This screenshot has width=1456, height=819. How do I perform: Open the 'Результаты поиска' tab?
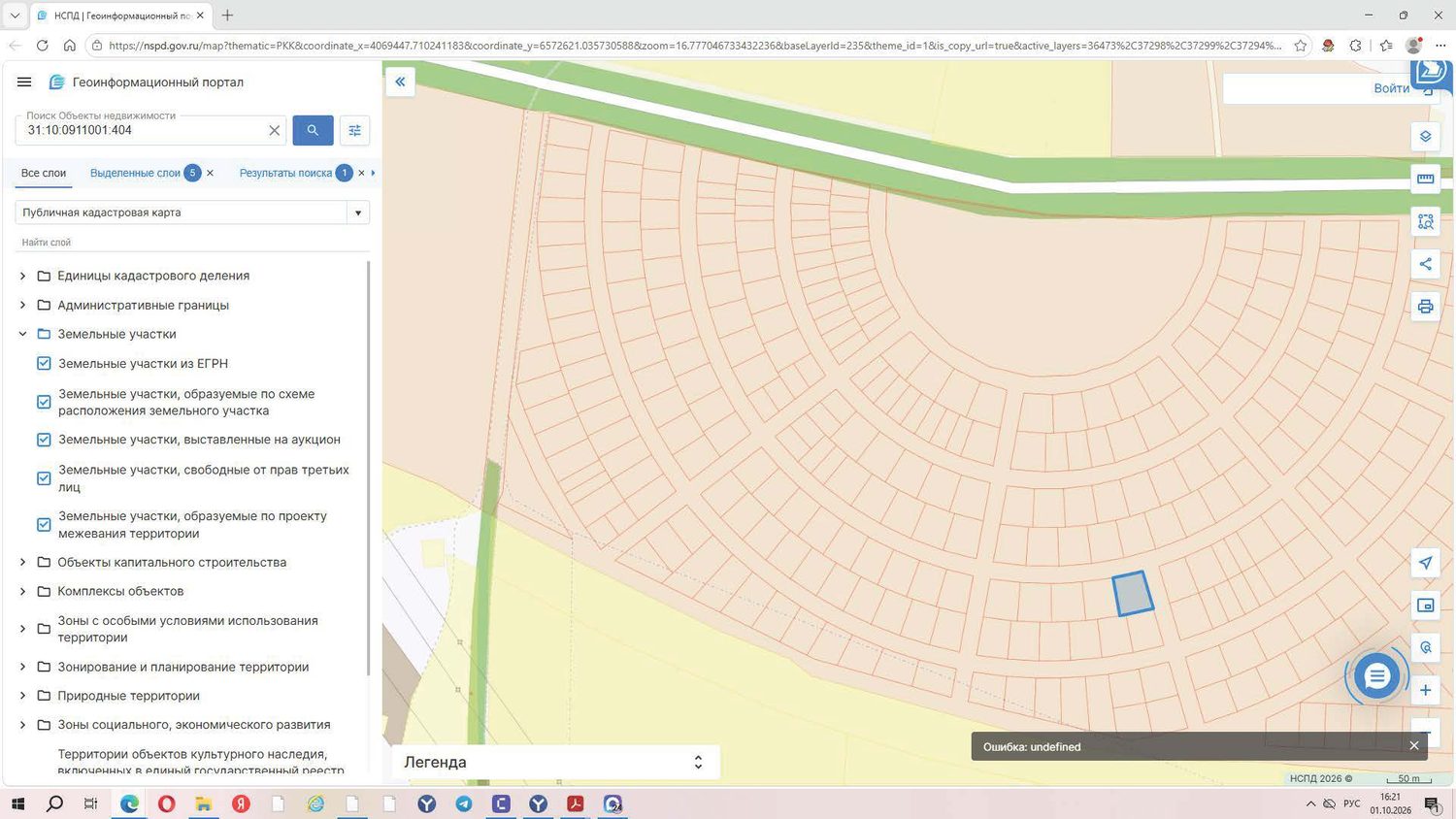click(x=285, y=173)
